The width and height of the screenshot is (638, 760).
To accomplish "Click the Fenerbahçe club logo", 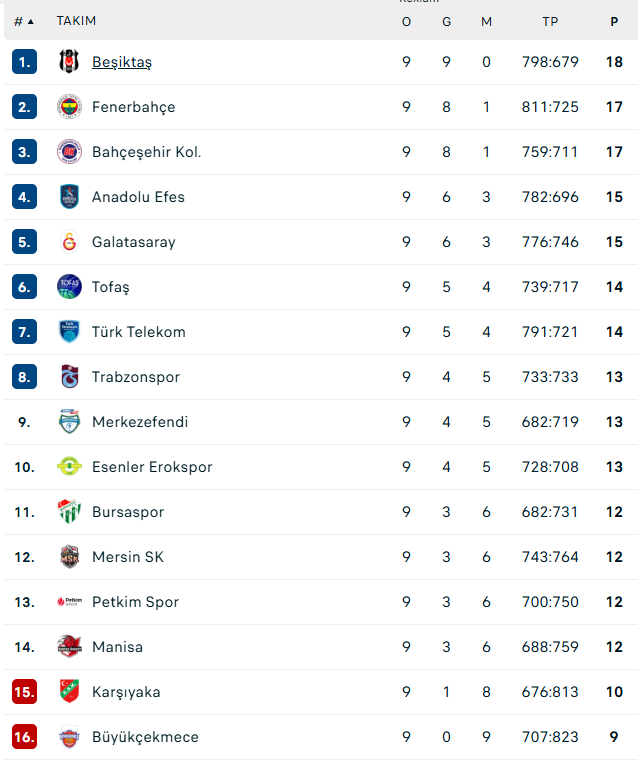I will click(69, 106).
